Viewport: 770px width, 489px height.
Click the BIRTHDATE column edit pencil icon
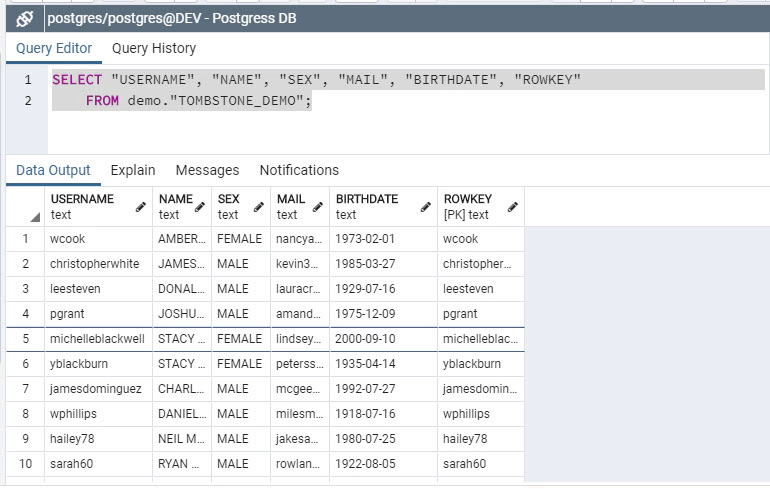click(425, 207)
